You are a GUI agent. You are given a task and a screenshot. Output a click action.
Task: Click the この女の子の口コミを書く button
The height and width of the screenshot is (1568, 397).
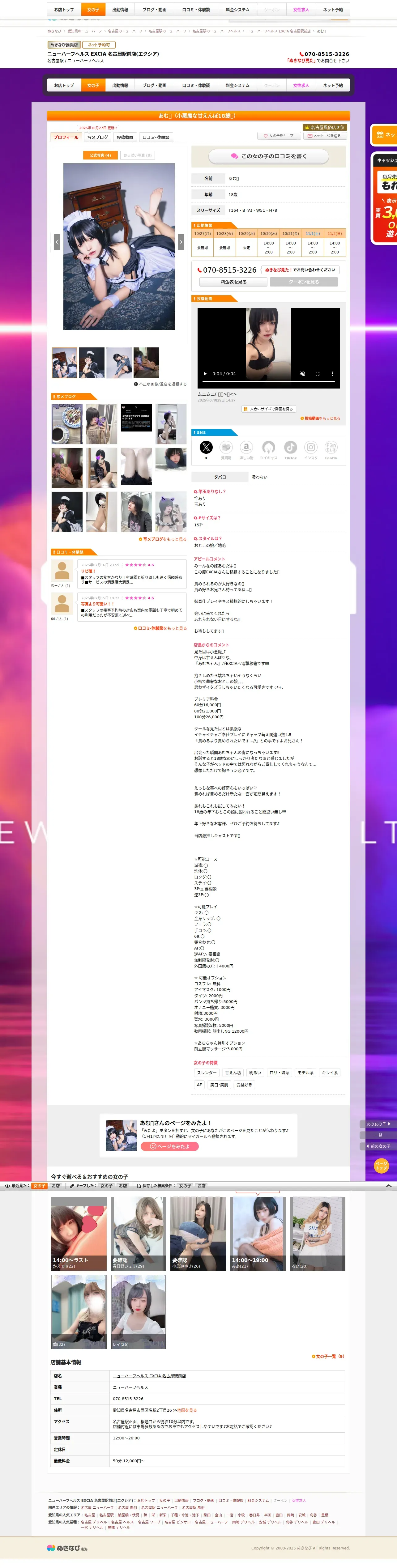click(268, 156)
